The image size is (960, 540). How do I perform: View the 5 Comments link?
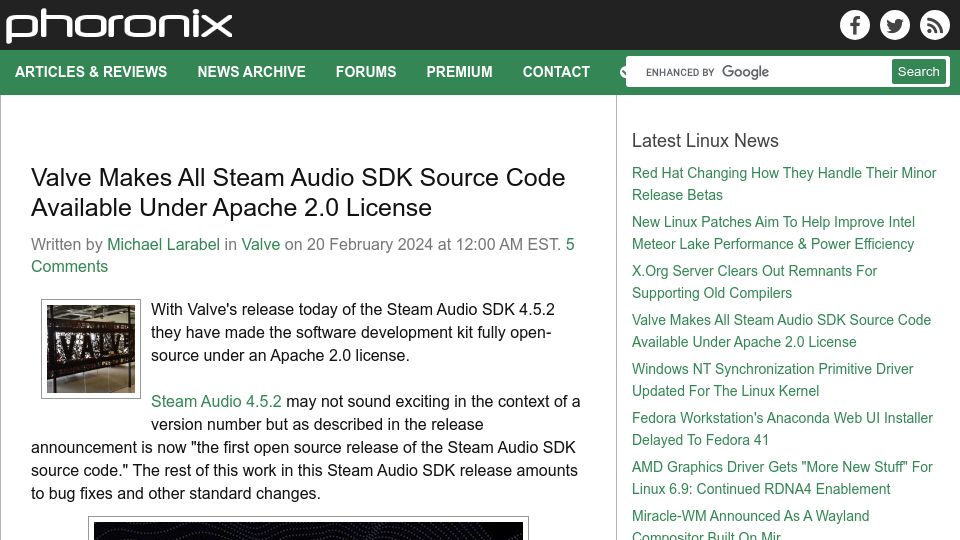[x=302, y=255]
